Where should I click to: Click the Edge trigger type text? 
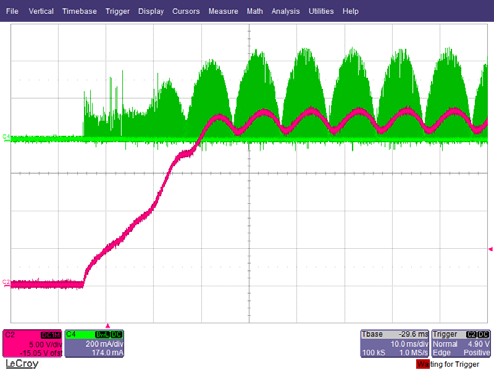point(442,353)
